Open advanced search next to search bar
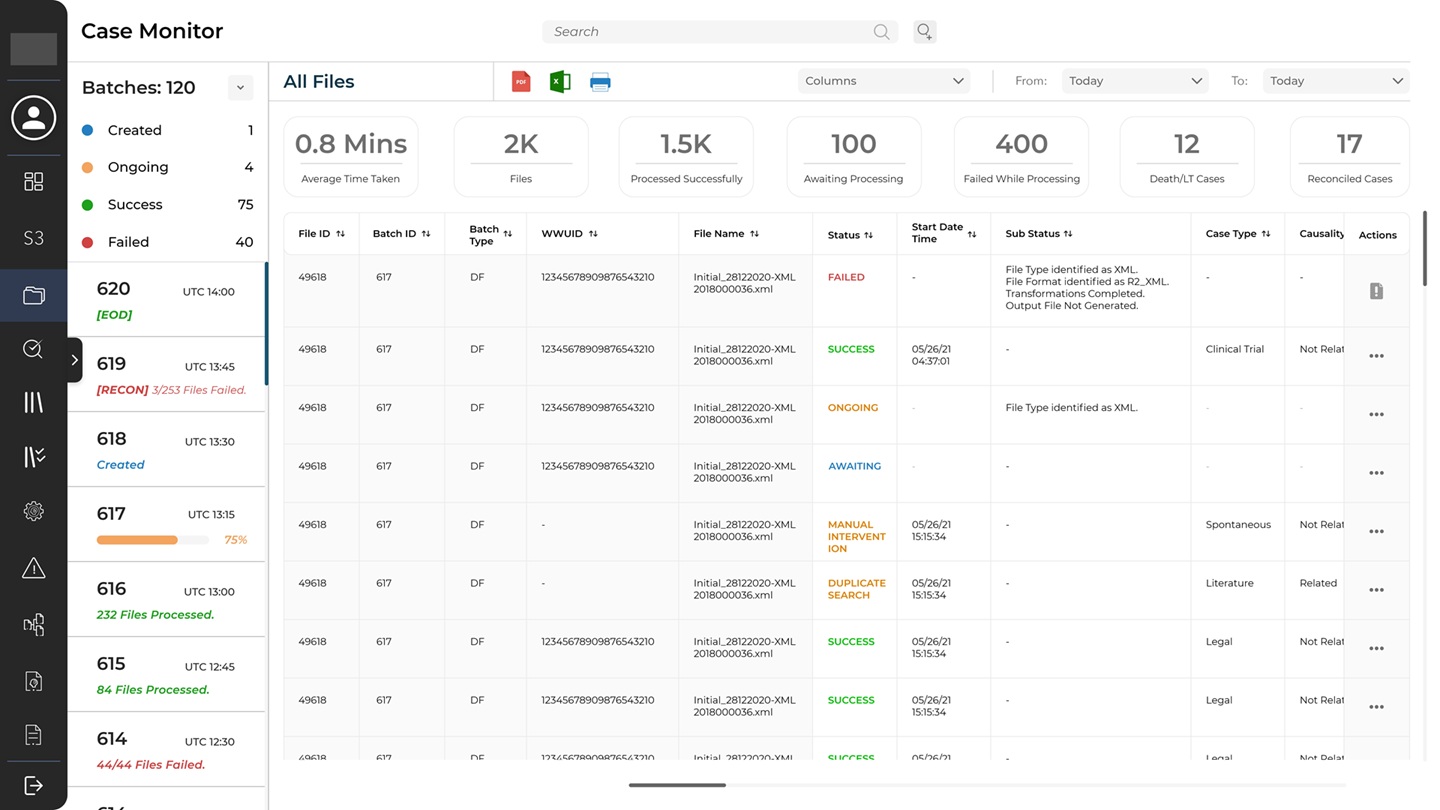 pos(925,32)
